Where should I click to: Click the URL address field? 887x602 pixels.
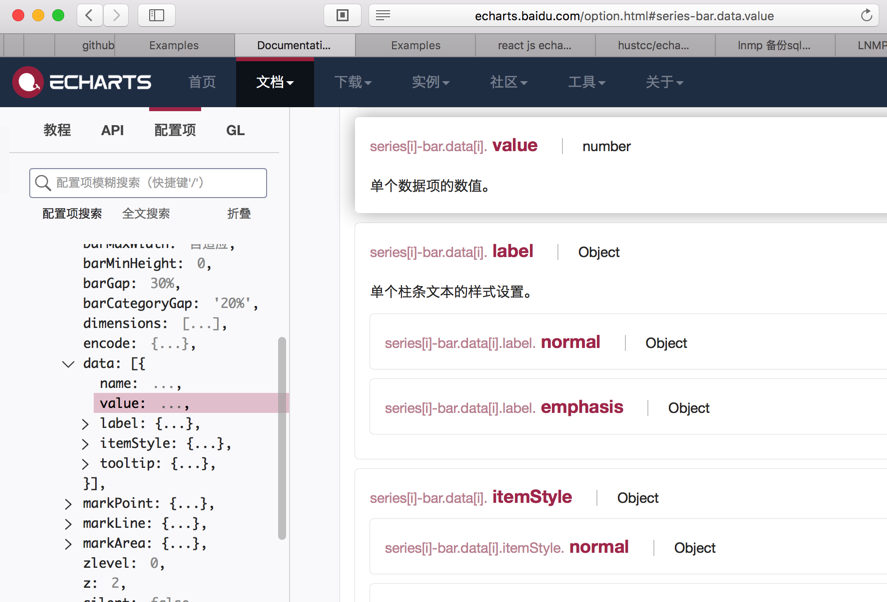coord(624,15)
